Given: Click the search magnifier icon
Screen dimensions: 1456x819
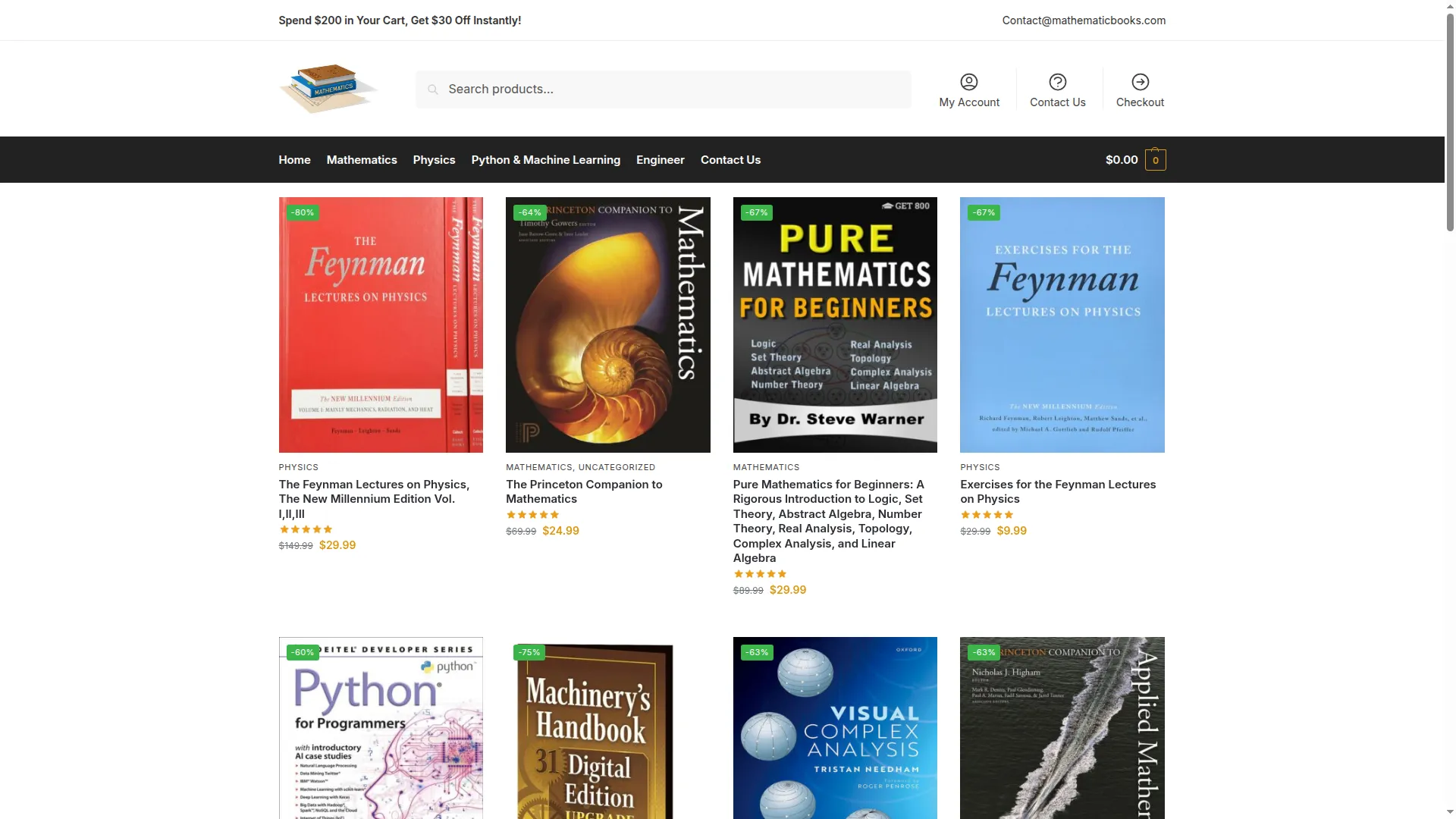Looking at the screenshot, I should coord(433,89).
